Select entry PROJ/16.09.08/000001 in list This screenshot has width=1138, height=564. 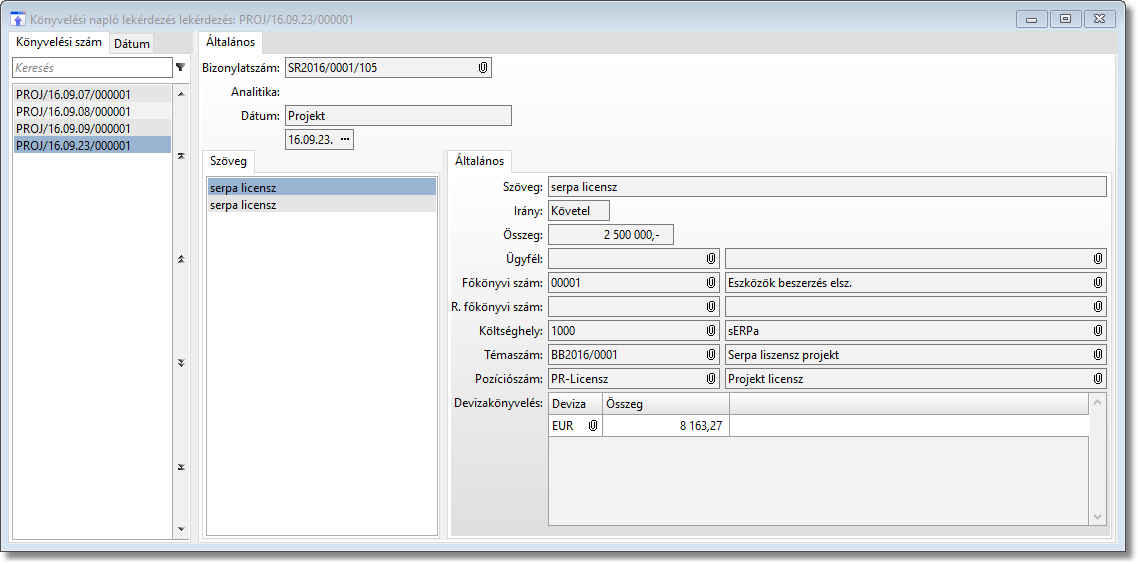click(74, 112)
